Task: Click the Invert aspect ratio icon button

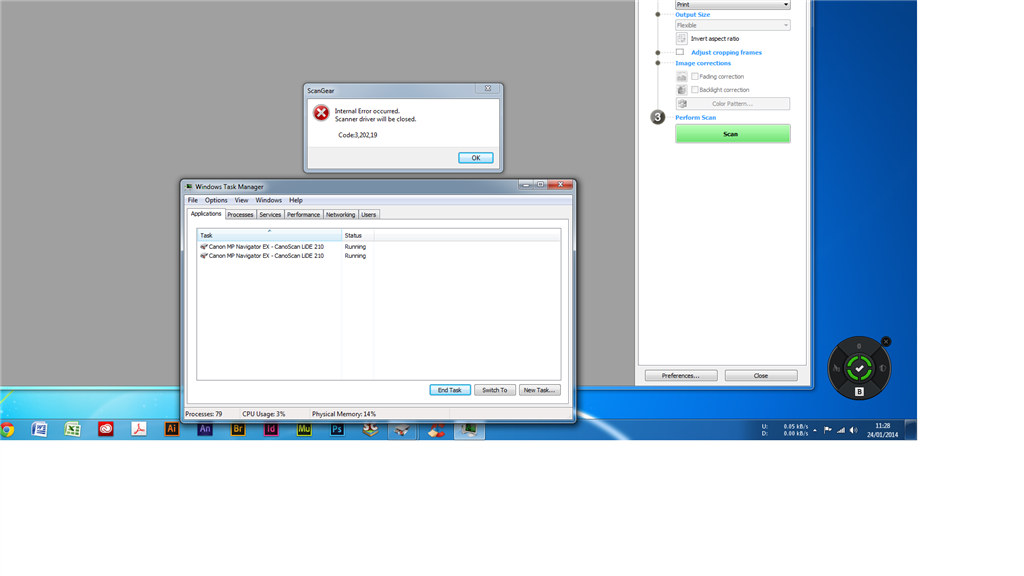Action: pyautogui.click(x=682, y=39)
